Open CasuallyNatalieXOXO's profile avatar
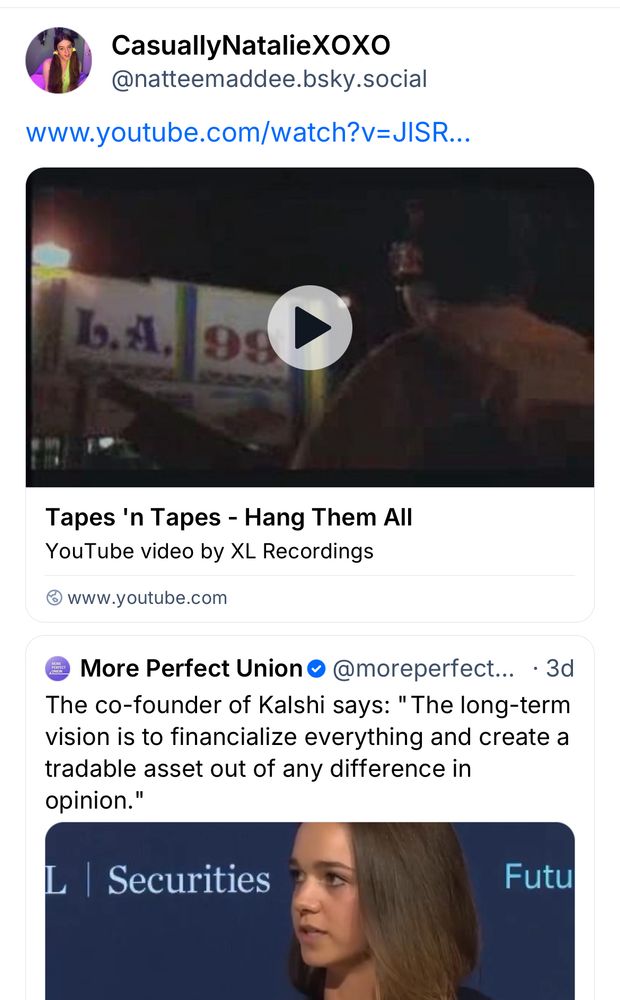The height and width of the screenshot is (1000, 620). tap(58, 60)
